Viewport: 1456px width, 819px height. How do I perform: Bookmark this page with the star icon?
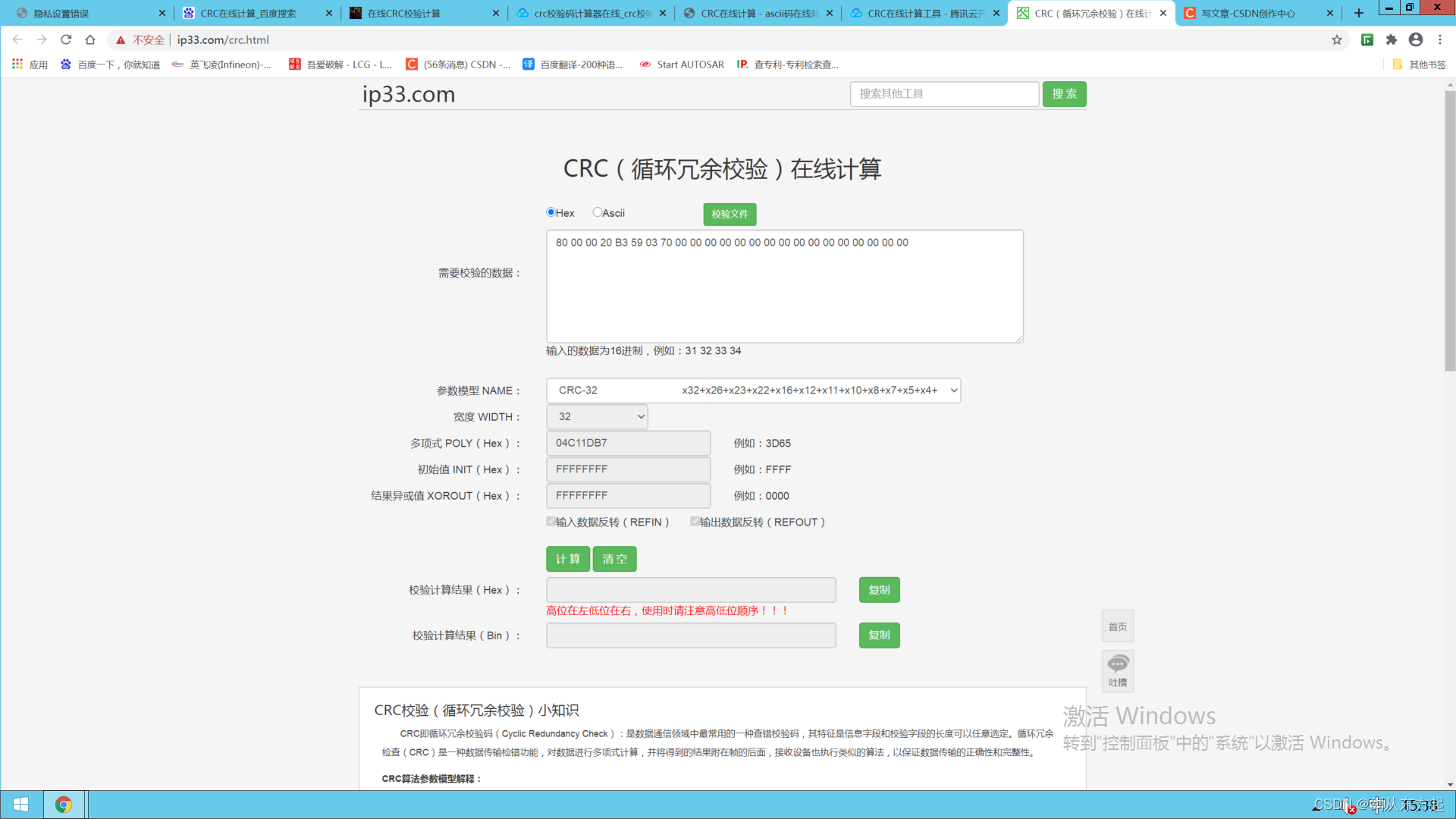tap(1337, 39)
